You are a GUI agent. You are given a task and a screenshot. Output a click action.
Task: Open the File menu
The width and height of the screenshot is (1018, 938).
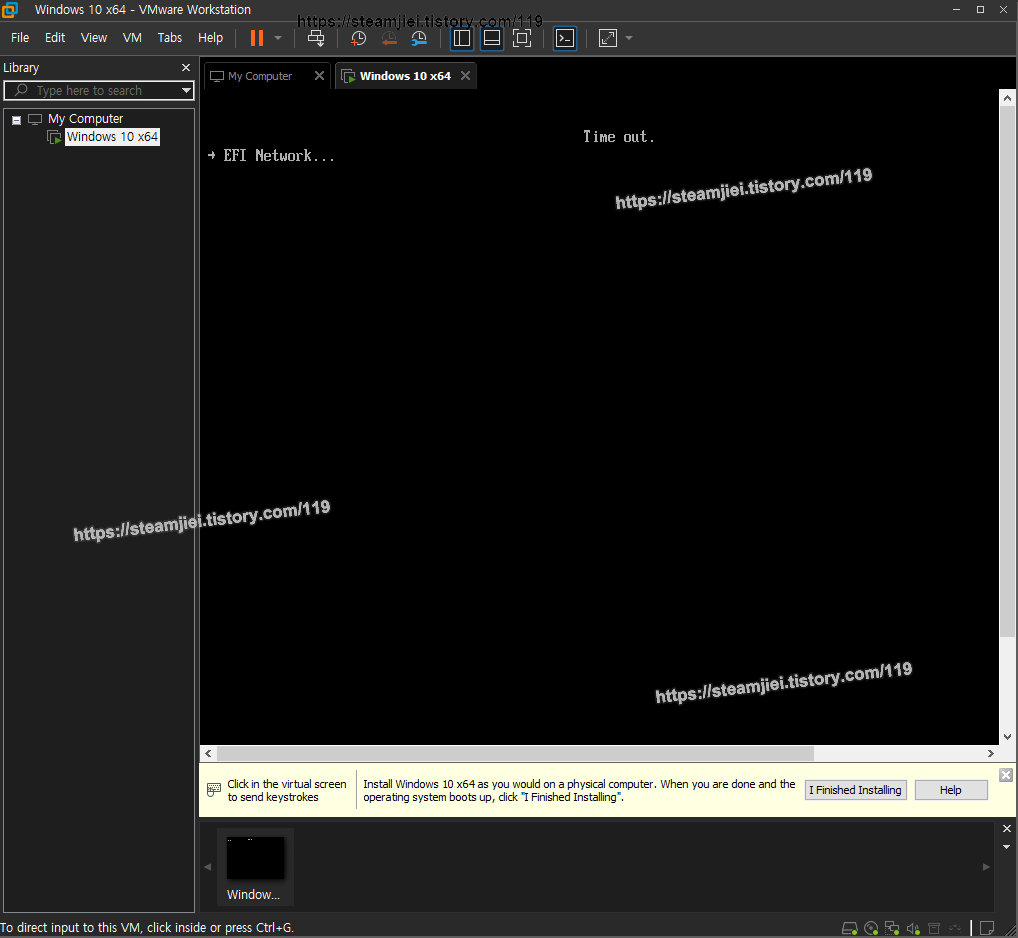pyautogui.click(x=20, y=38)
